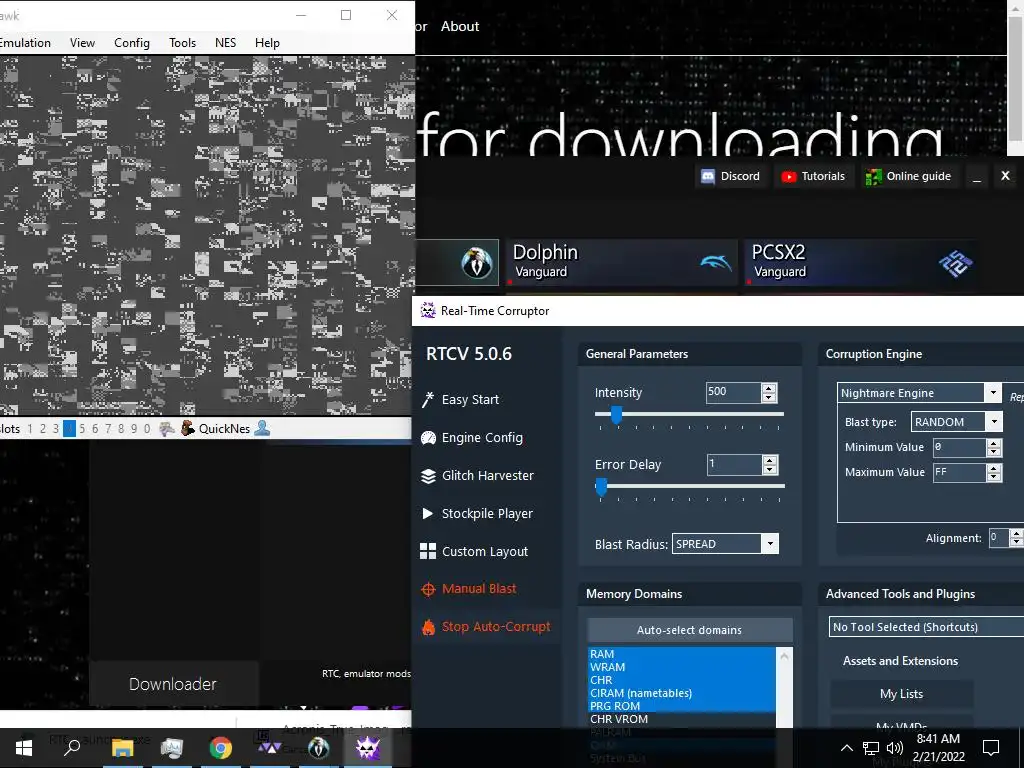The height and width of the screenshot is (768, 1024).
Task: Click the Real-Time Corruptor title icon
Action: coord(428,310)
